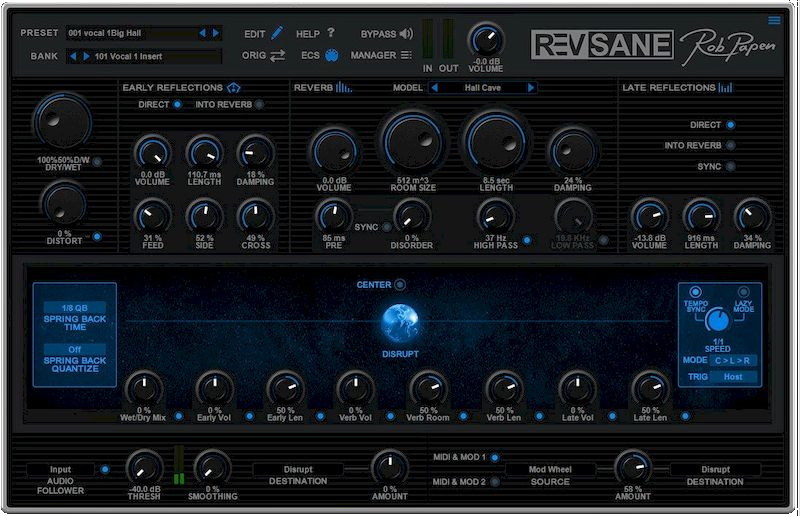Select MIDI & MOD 1
Image resolution: width=800 pixels, height=516 pixels.
tap(494, 457)
